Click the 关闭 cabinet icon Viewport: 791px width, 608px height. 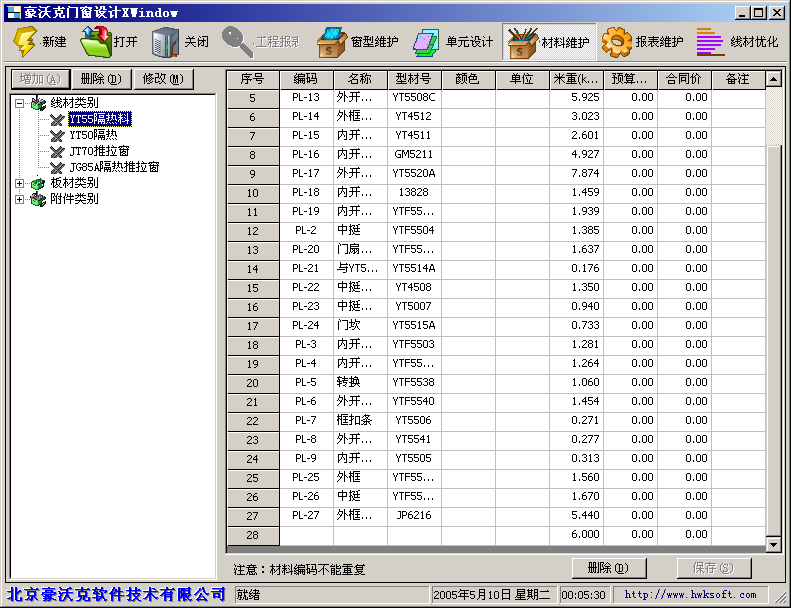click(x=165, y=41)
